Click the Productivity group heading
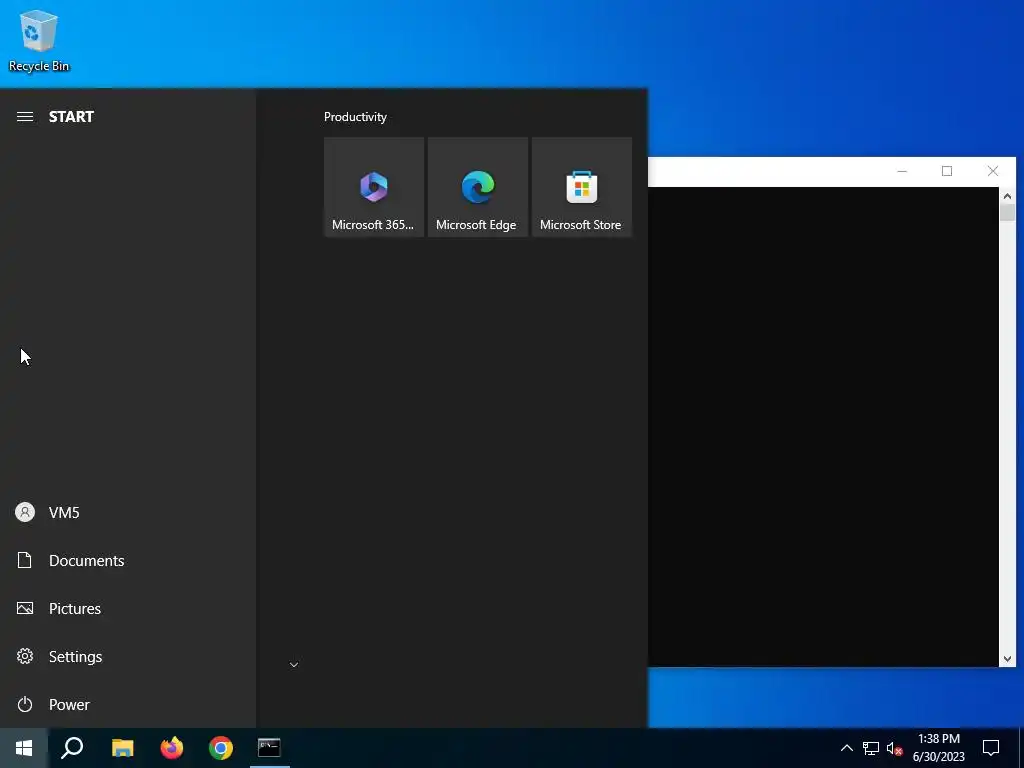Screen dimensions: 1024x768 pyautogui.click(x=355, y=117)
